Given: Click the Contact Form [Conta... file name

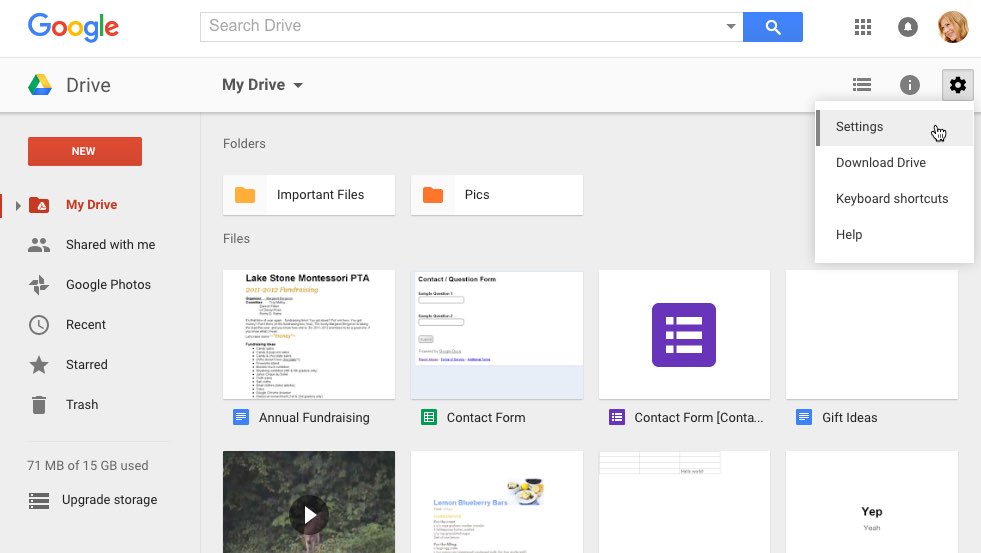Looking at the screenshot, I should pos(699,417).
